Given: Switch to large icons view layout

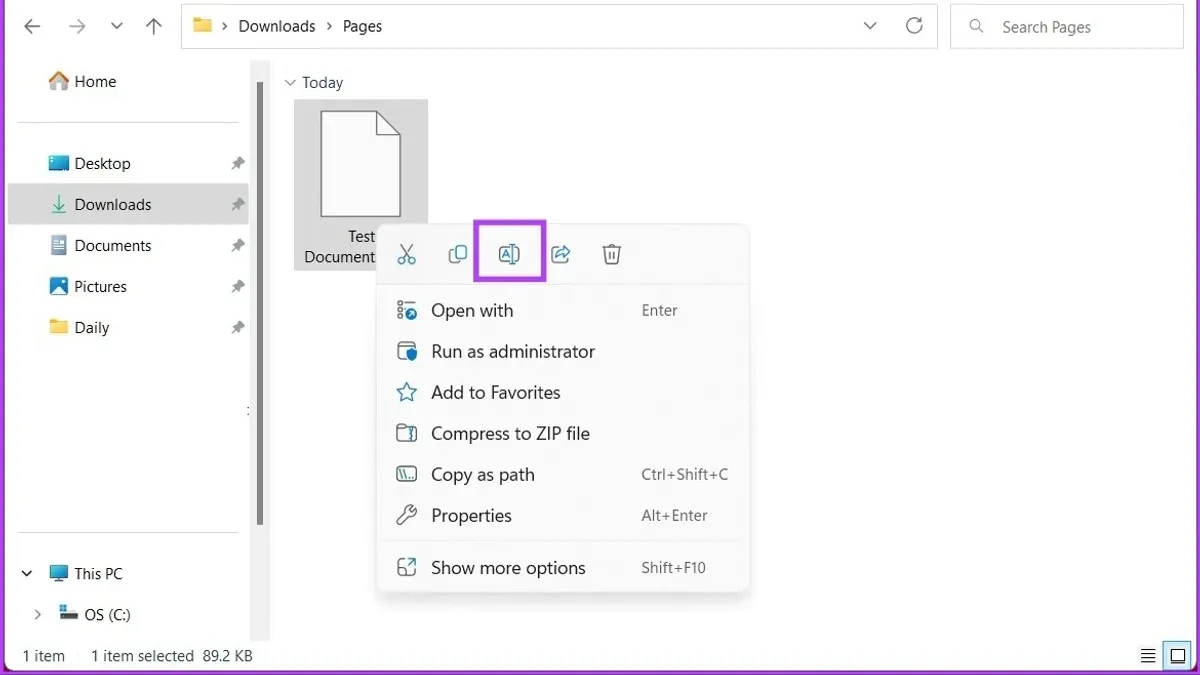Looking at the screenshot, I should (1177, 656).
